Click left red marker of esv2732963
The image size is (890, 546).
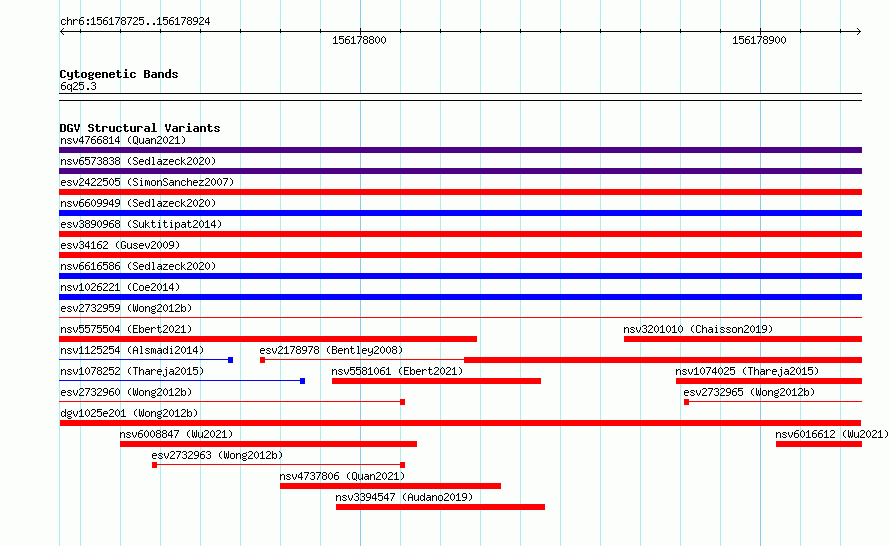[x=154, y=465]
